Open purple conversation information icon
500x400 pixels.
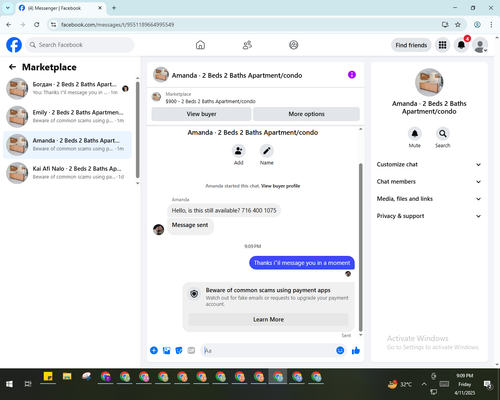[x=352, y=75]
